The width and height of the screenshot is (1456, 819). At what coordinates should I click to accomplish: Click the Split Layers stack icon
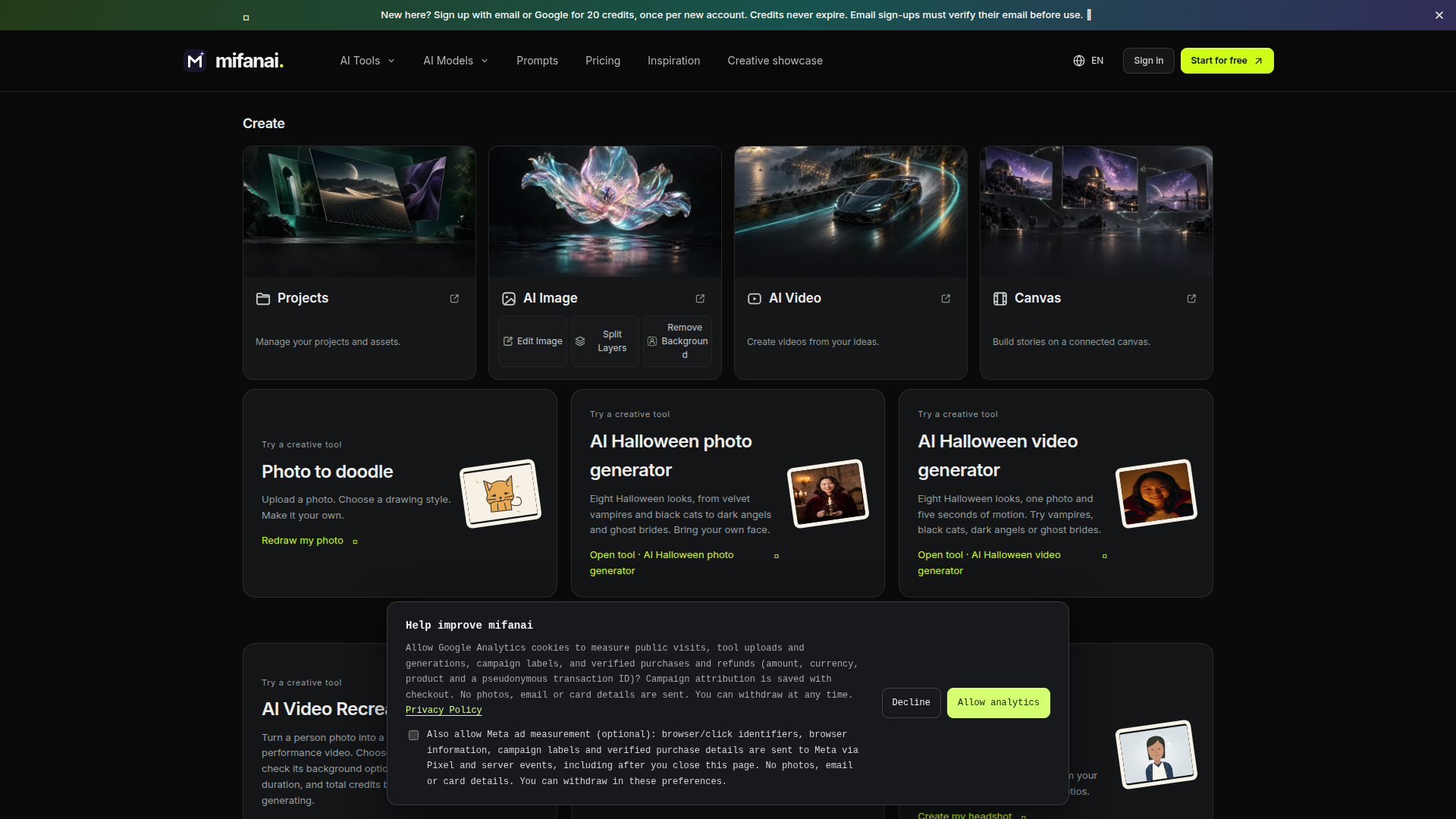(580, 341)
